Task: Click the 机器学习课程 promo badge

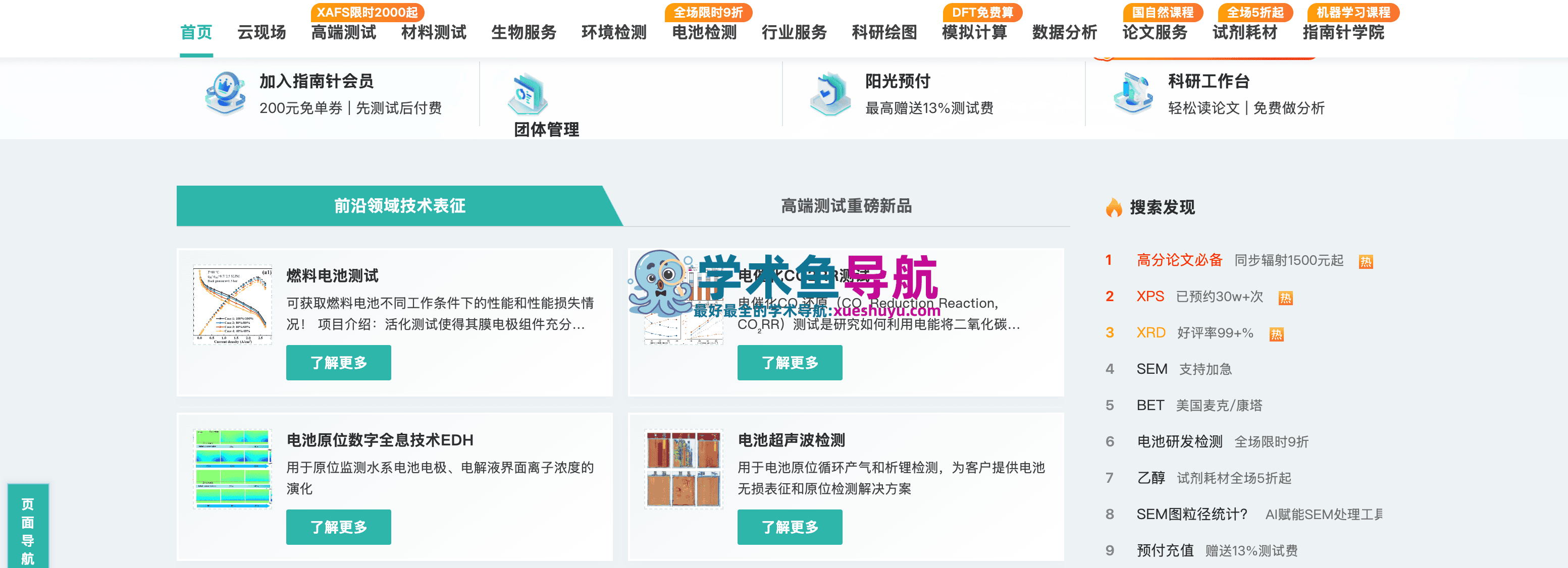Action: pos(1353,12)
